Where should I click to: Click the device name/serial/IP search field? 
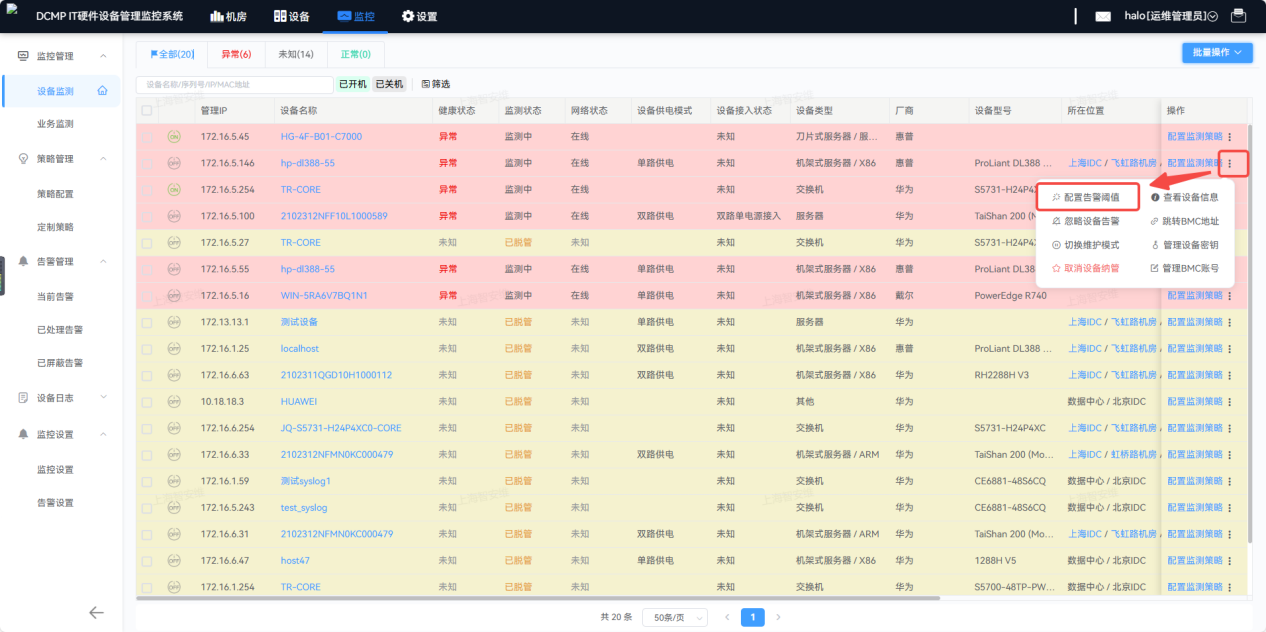click(234, 85)
